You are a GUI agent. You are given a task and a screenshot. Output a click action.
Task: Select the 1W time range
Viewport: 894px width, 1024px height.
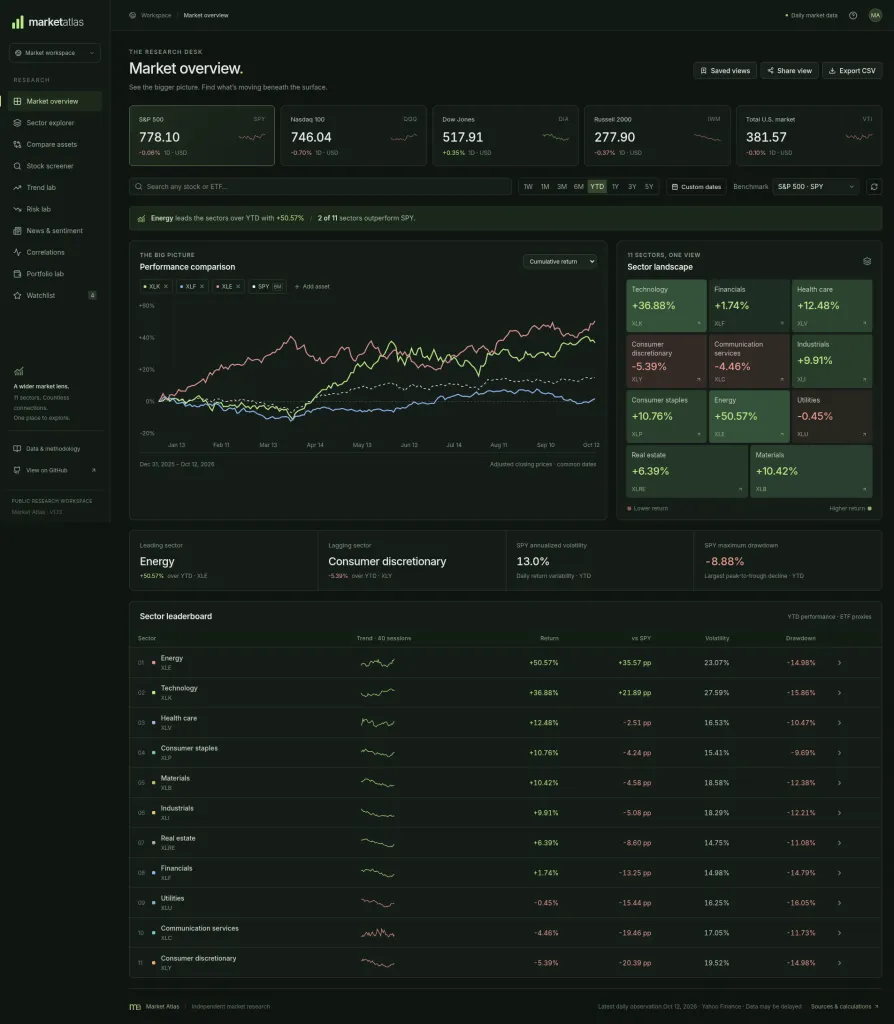point(528,187)
